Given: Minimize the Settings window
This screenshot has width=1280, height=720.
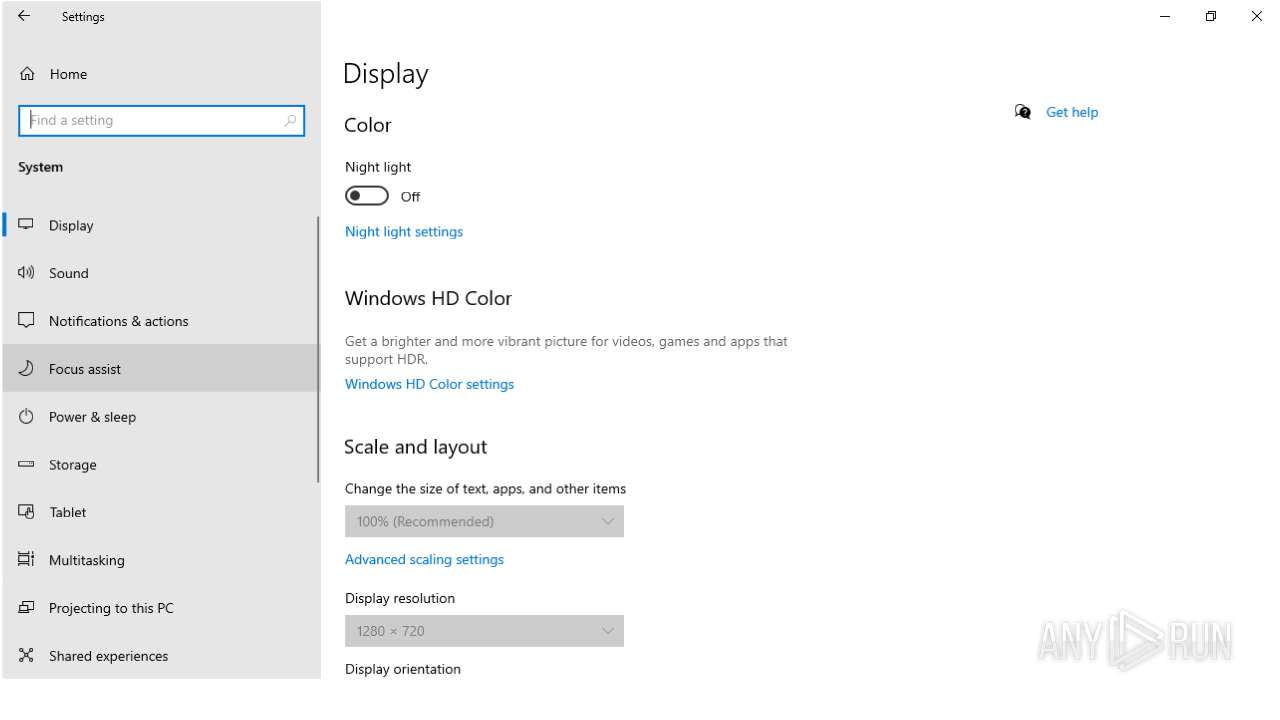Looking at the screenshot, I should coord(1165,16).
